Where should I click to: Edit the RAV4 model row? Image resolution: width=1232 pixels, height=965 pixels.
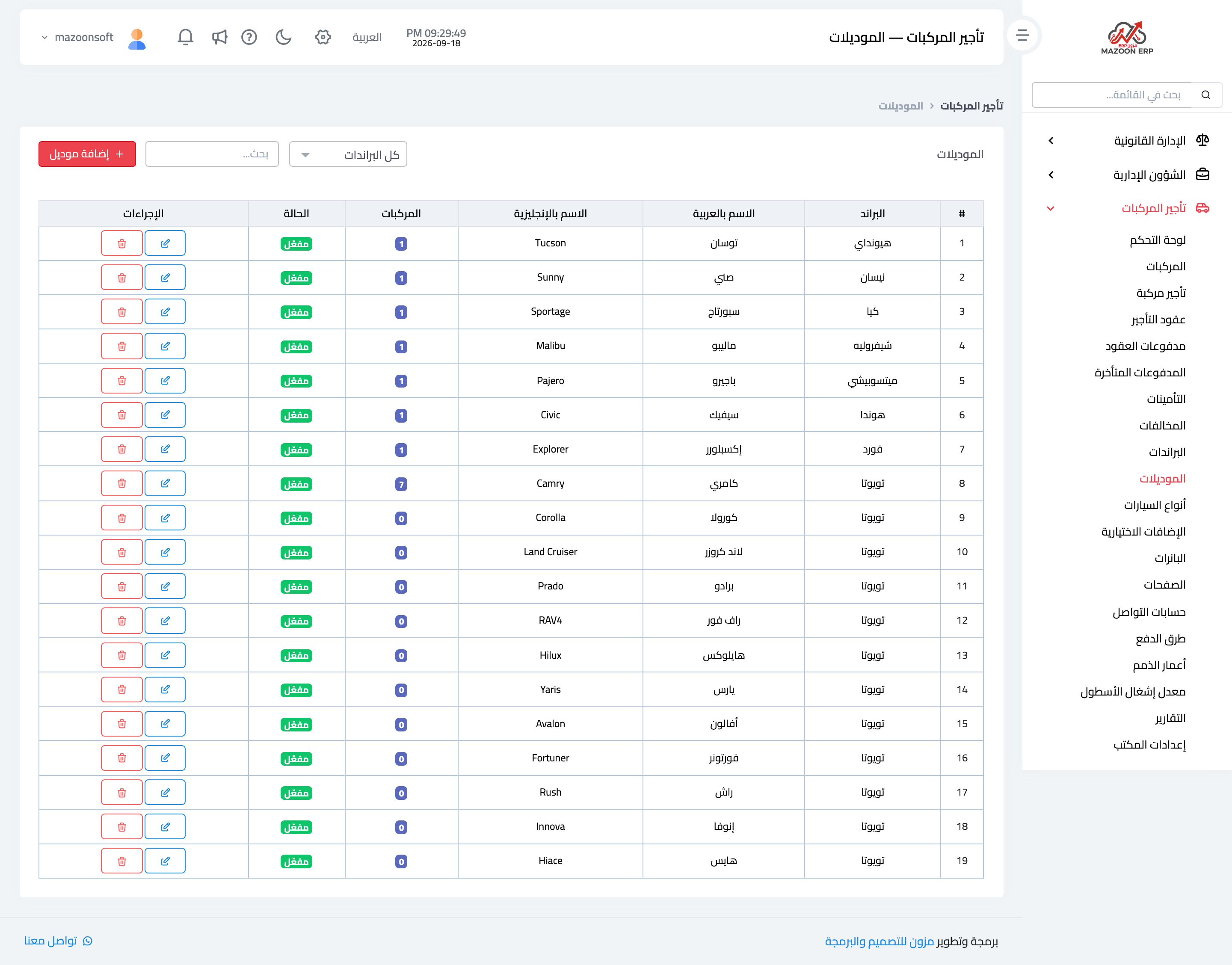[x=165, y=621]
